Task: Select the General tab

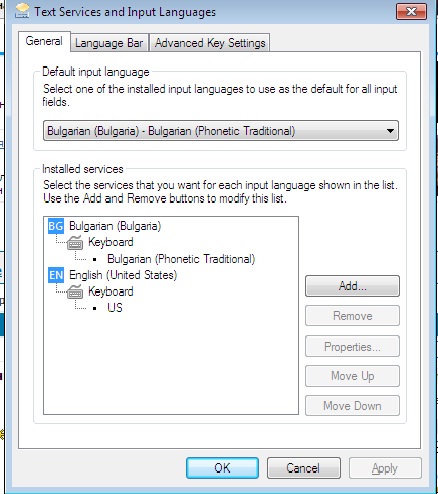Action: pyautogui.click(x=44, y=41)
